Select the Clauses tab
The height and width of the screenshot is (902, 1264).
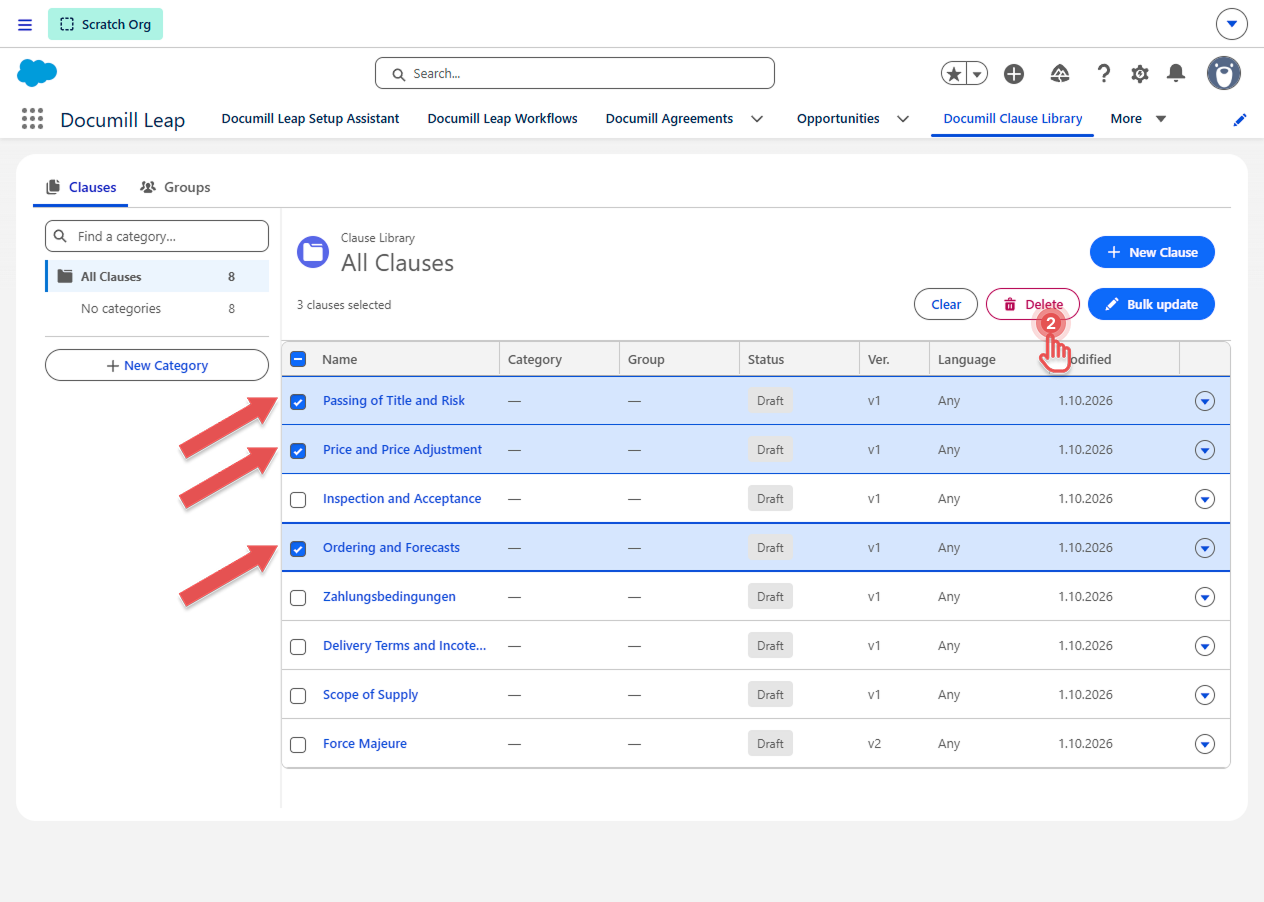(x=81, y=187)
